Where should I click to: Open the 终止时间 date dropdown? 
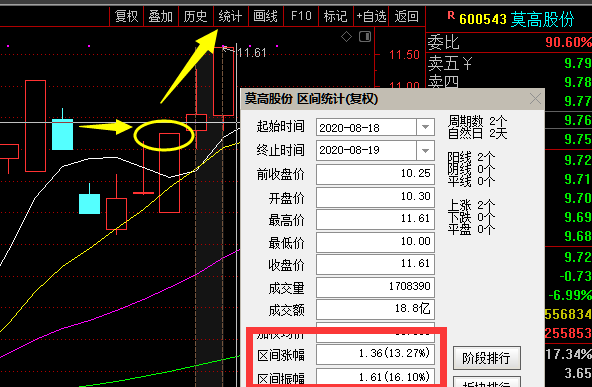[426, 150]
